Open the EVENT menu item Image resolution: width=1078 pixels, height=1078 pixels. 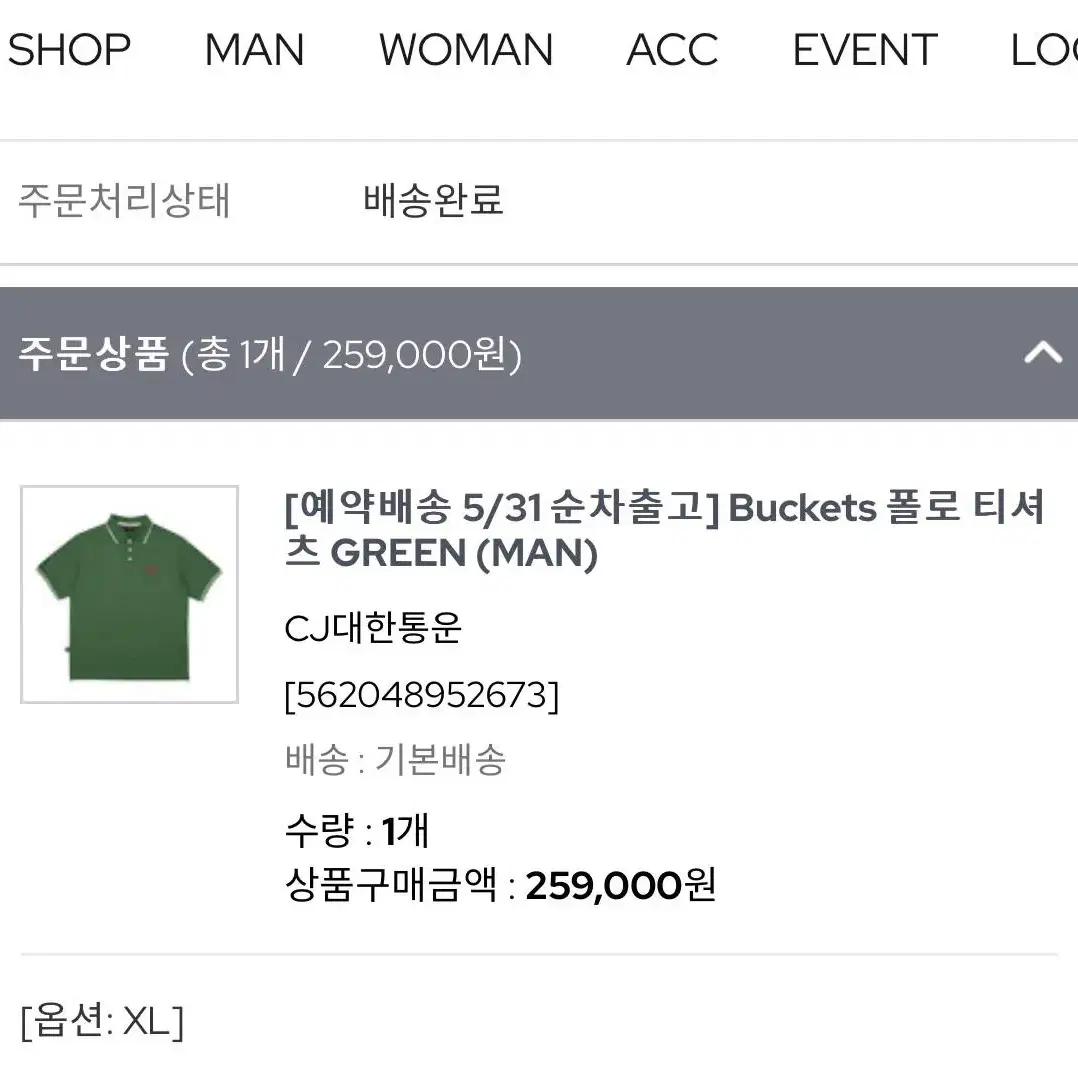point(865,50)
